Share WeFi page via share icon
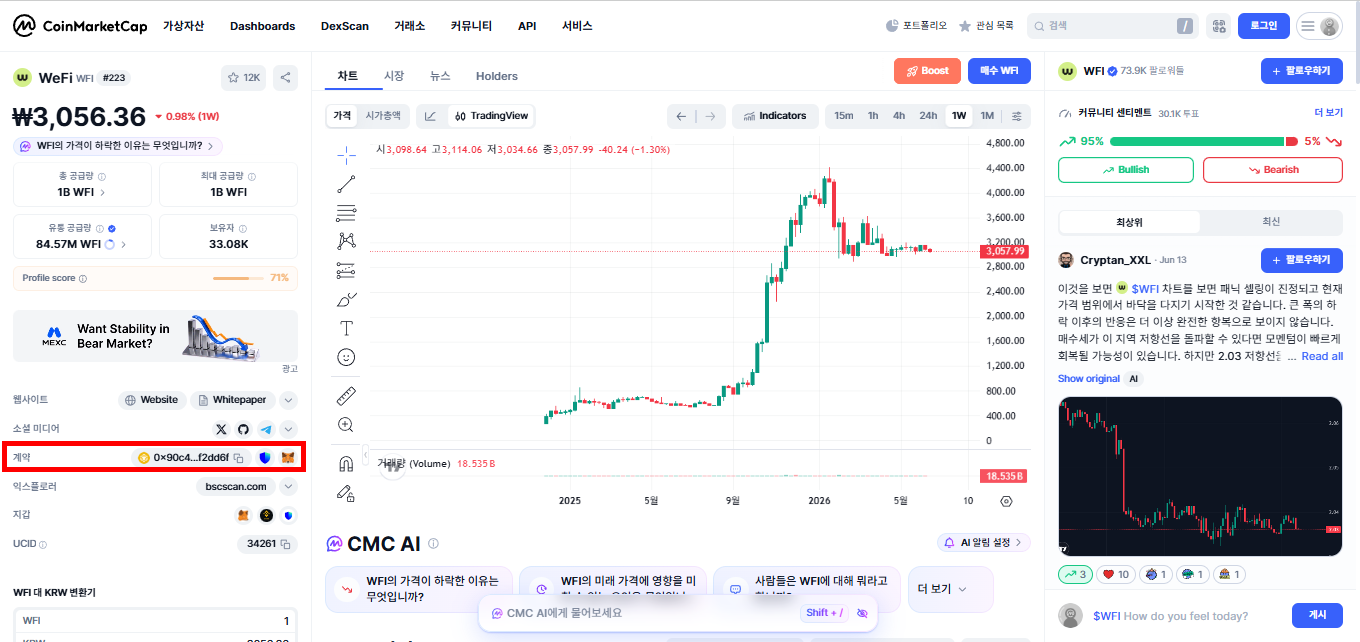The width and height of the screenshot is (1360, 642). (x=285, y=77)
